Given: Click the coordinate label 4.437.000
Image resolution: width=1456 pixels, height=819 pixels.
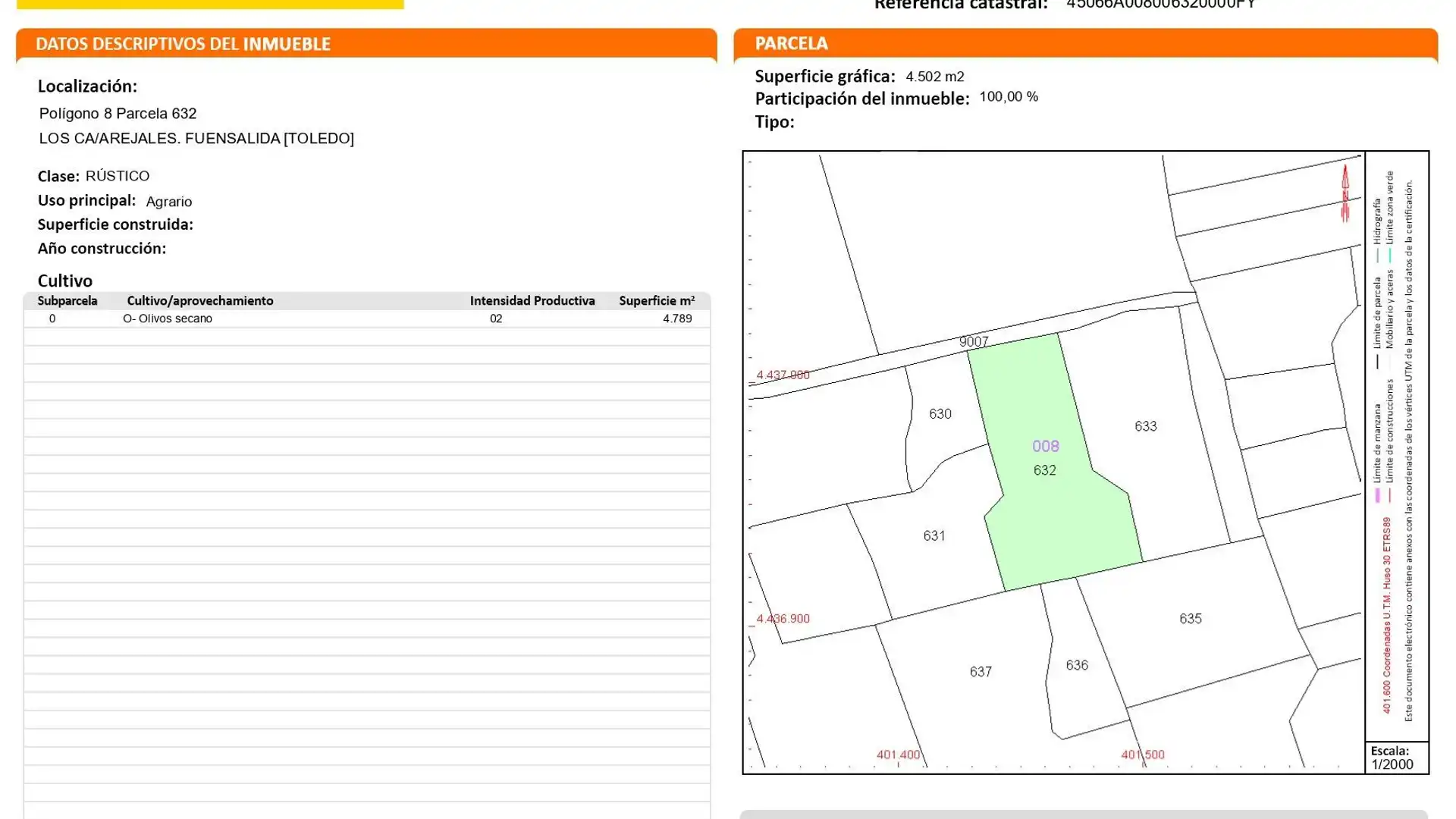Looking at the screenshot, I should 783,374.
